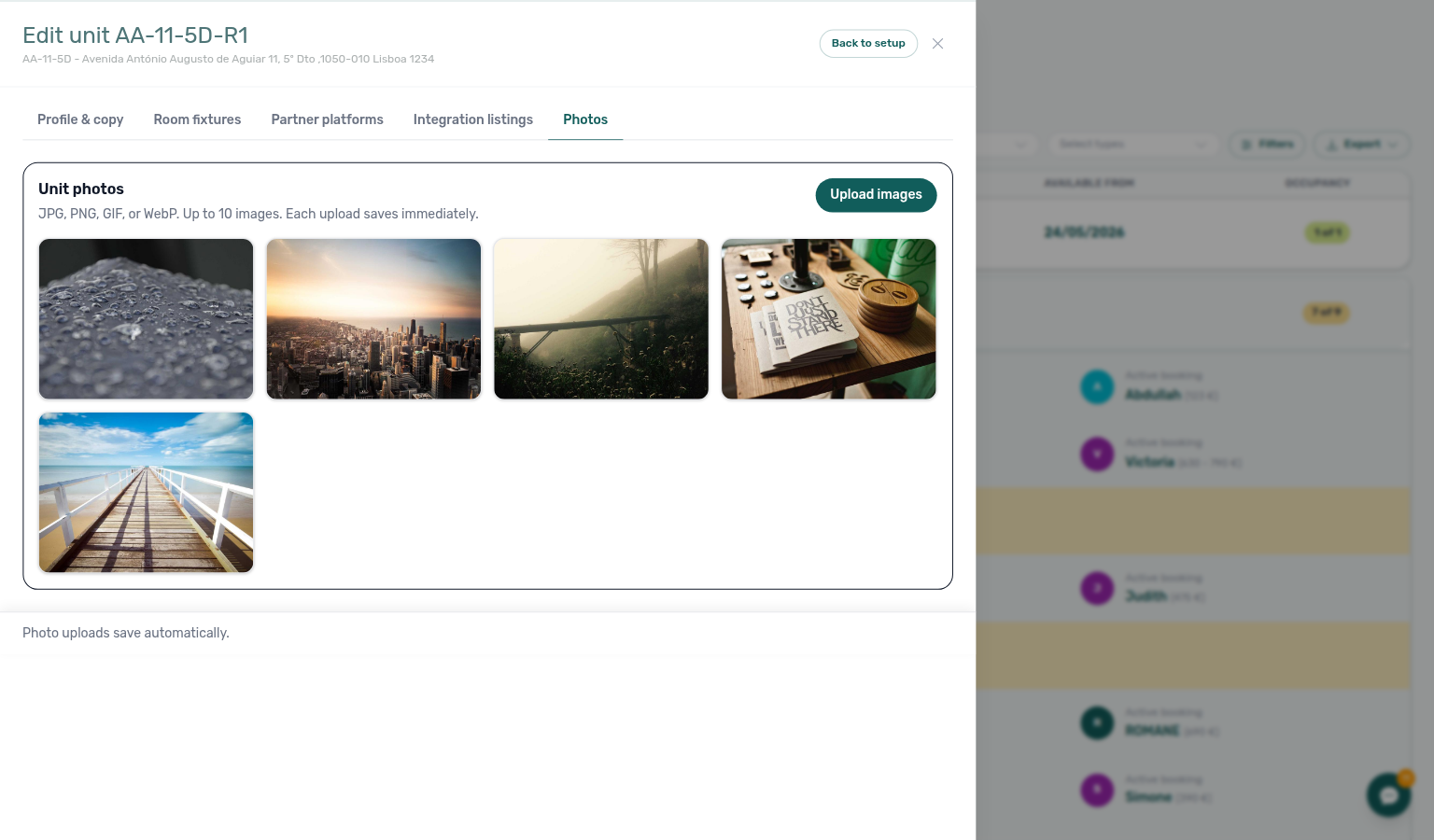Click the Victoria booking avatar in background

[1097, 455]
